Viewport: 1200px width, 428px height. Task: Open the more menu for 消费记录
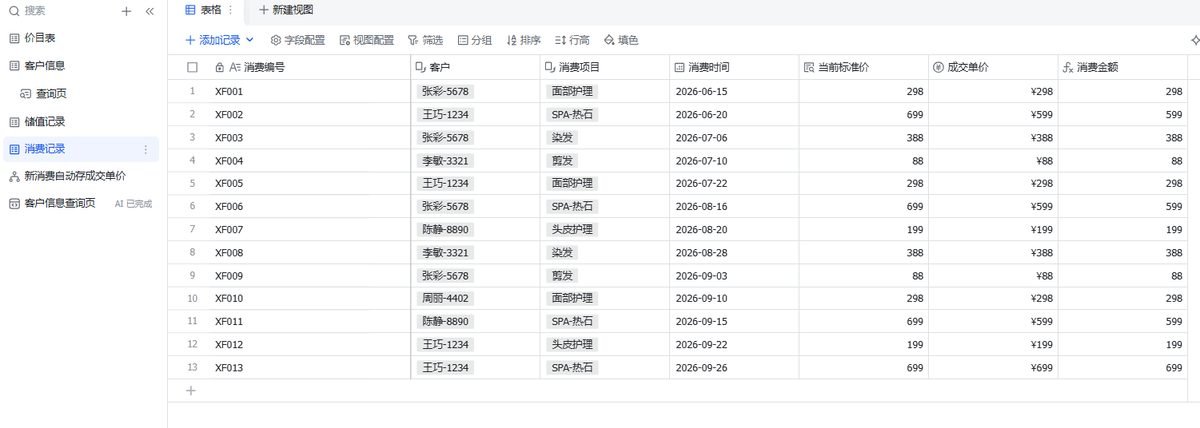pos(146,149)
